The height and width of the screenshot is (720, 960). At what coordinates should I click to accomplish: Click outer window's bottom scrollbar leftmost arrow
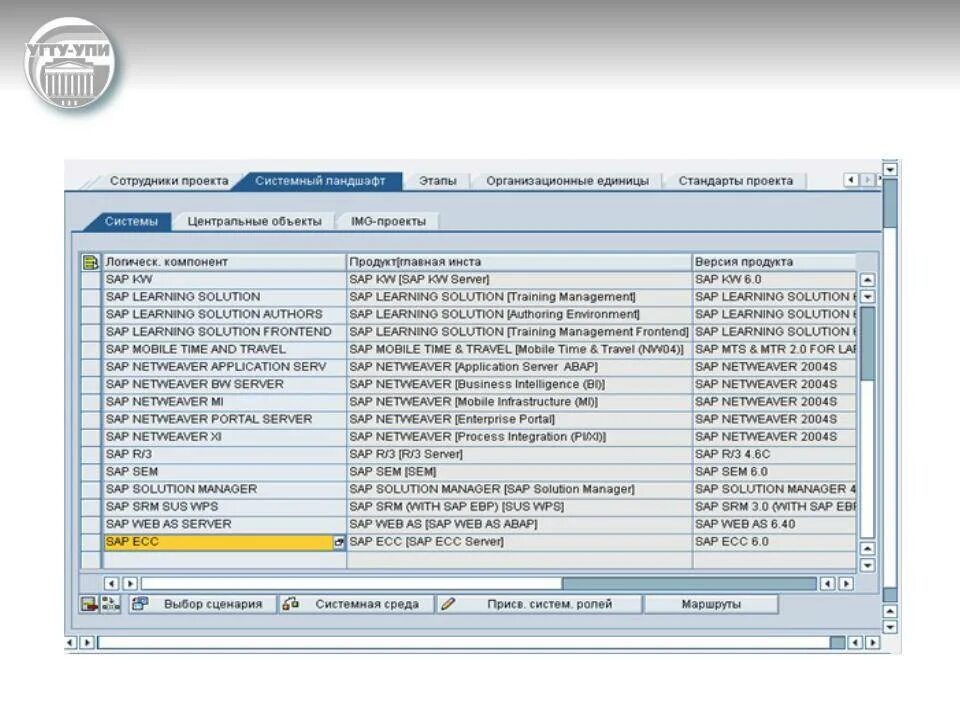(70, 643)
